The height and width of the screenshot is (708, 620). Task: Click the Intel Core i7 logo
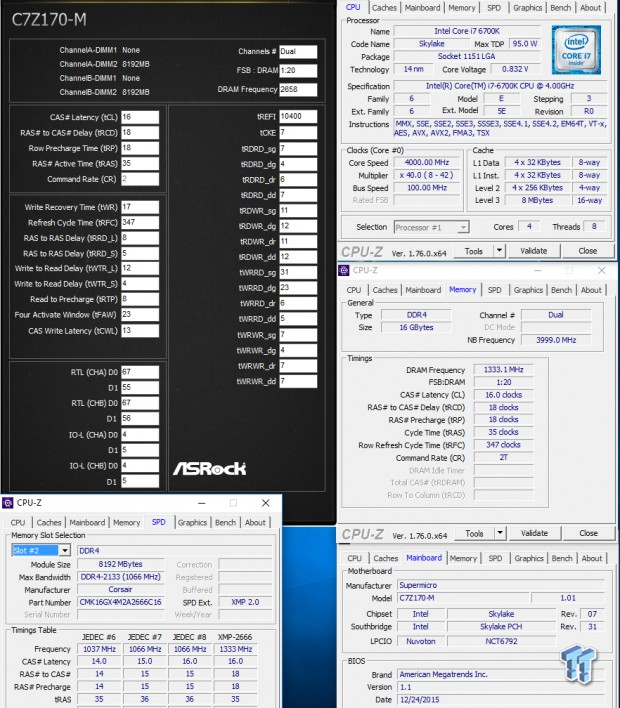[x=576, y=50]
